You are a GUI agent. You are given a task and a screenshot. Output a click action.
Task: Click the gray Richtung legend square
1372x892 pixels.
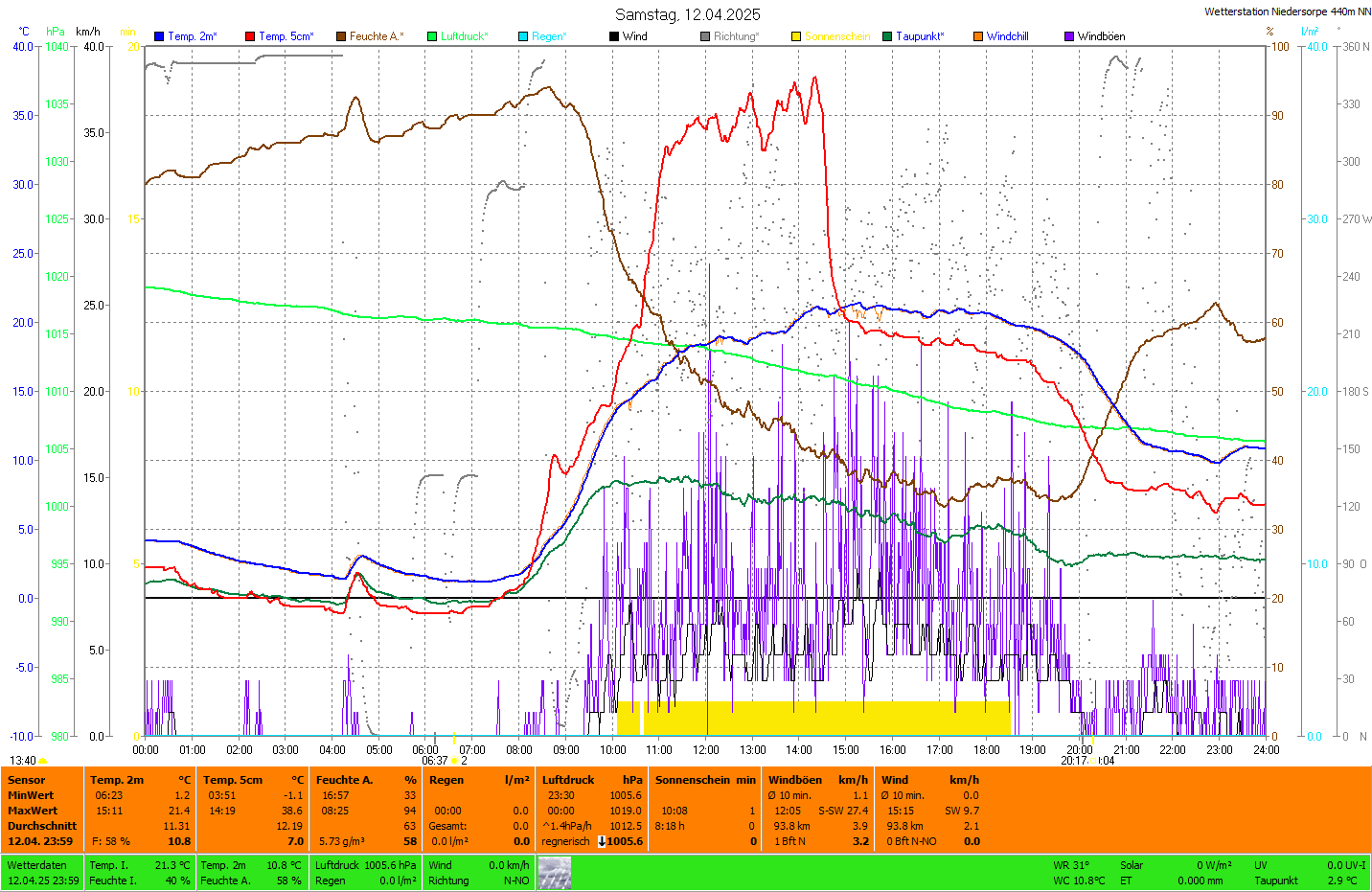705,36
